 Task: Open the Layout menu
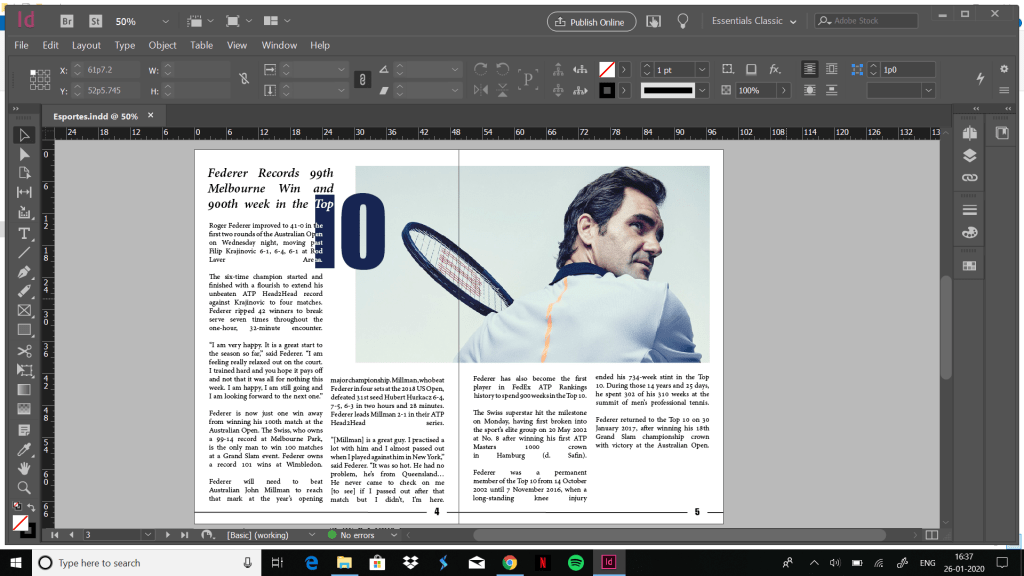(x=86, y=45)
